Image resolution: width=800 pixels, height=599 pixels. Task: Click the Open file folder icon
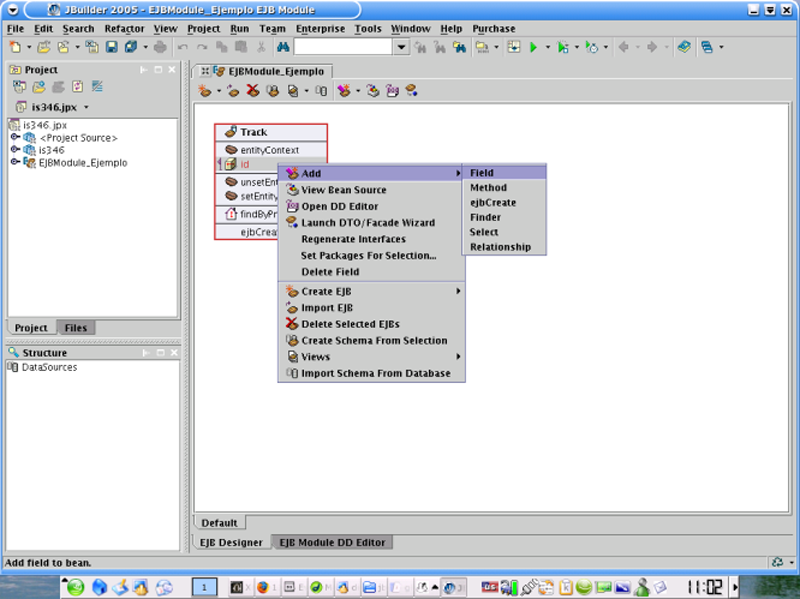coord(45,47)
